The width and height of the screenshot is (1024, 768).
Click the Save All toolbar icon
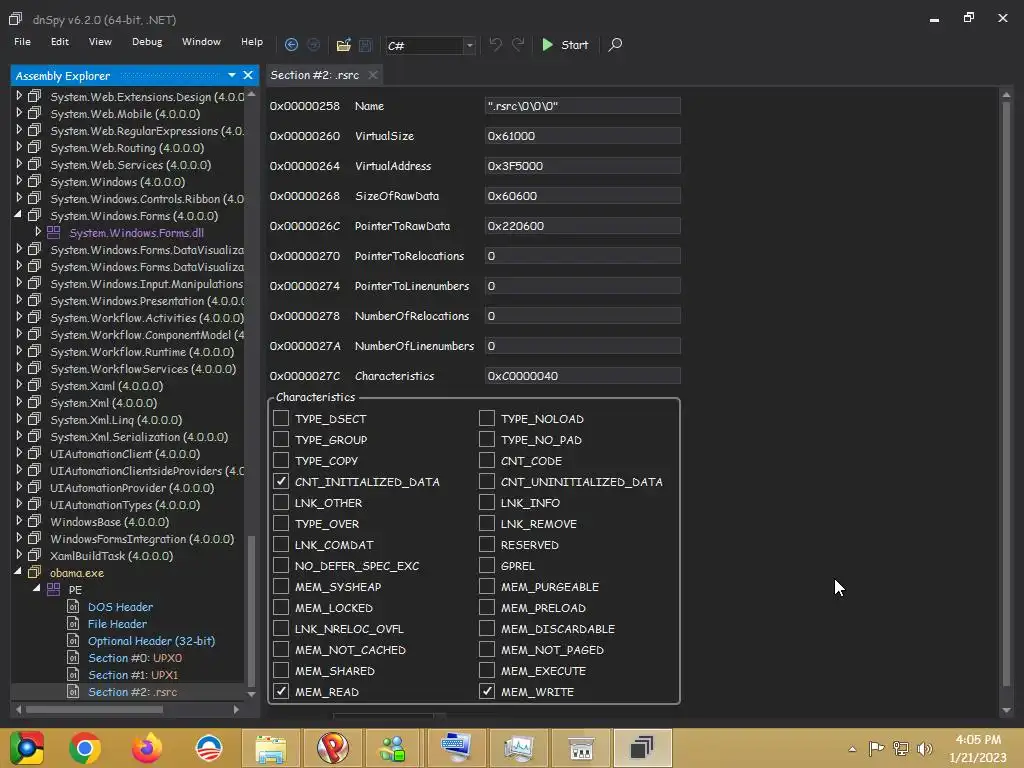click(365, 44)
